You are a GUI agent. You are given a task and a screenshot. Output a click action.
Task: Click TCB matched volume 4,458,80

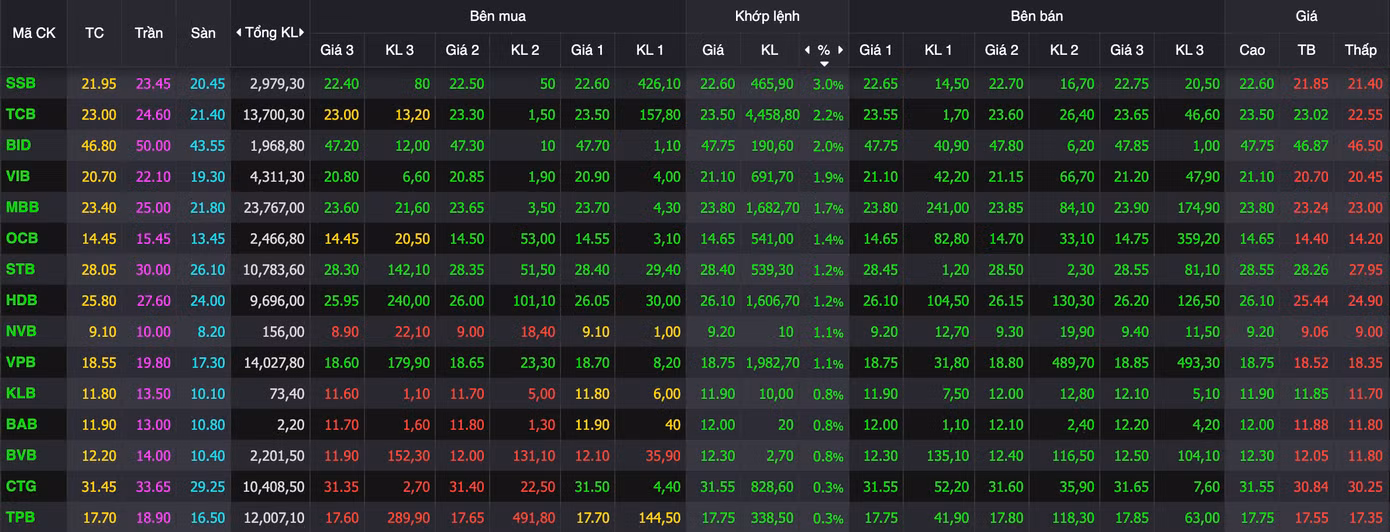771,115
